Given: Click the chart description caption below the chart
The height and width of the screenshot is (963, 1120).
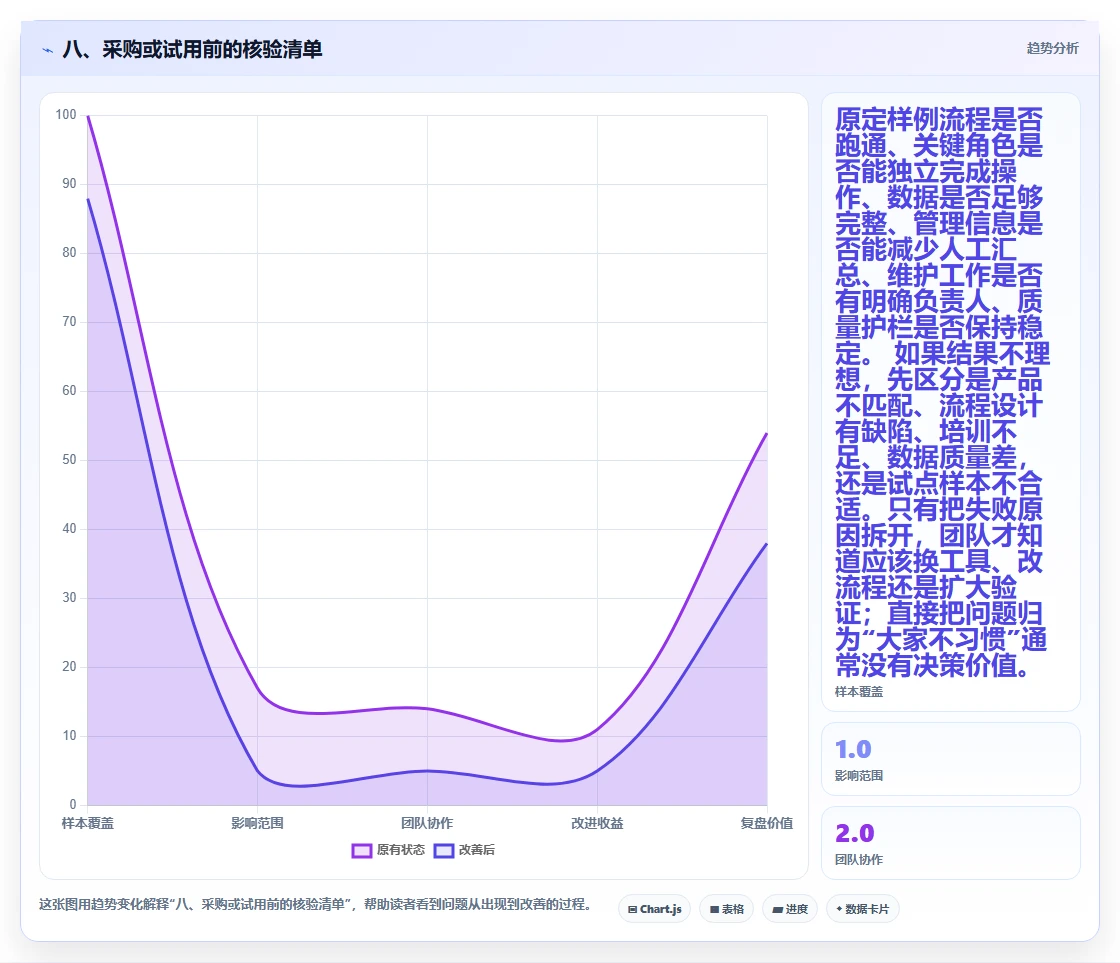Looking at the screenshot, I should (x=315, y=904).
